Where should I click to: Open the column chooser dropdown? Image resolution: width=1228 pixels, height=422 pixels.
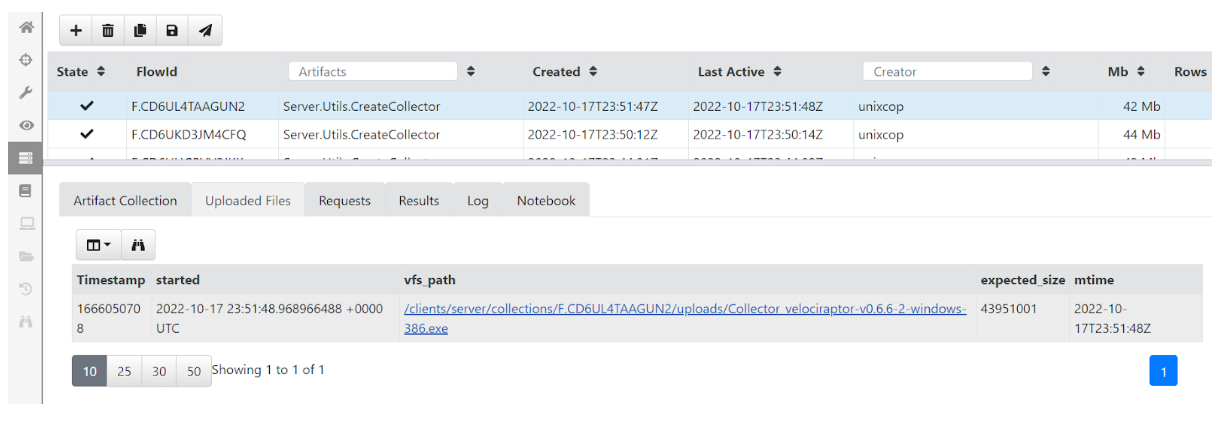tap(98, 245)
